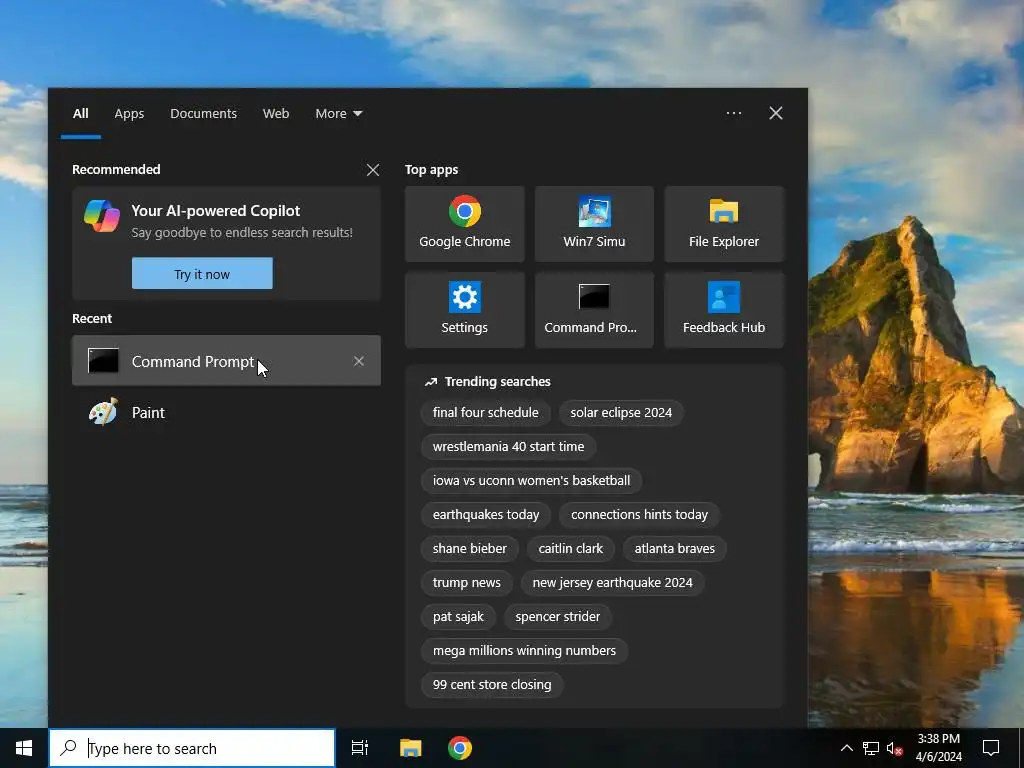This screenshot has width=1024, height=768.
Task: Select the 'shane bieber' chip
Action: tap(470, 549)
